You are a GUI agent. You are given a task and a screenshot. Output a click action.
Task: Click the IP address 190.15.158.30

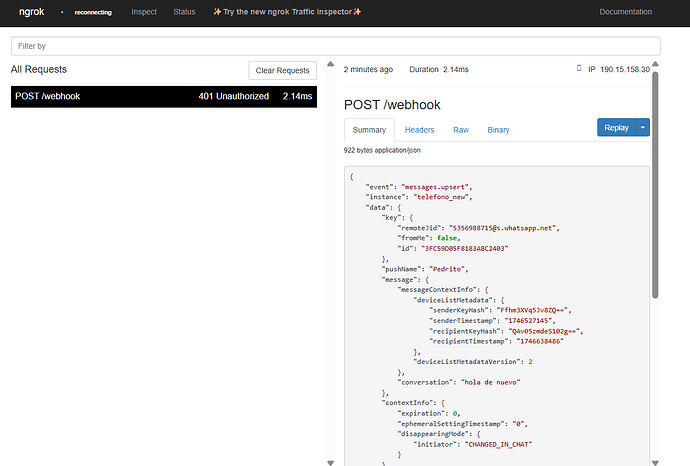[625, 70]
